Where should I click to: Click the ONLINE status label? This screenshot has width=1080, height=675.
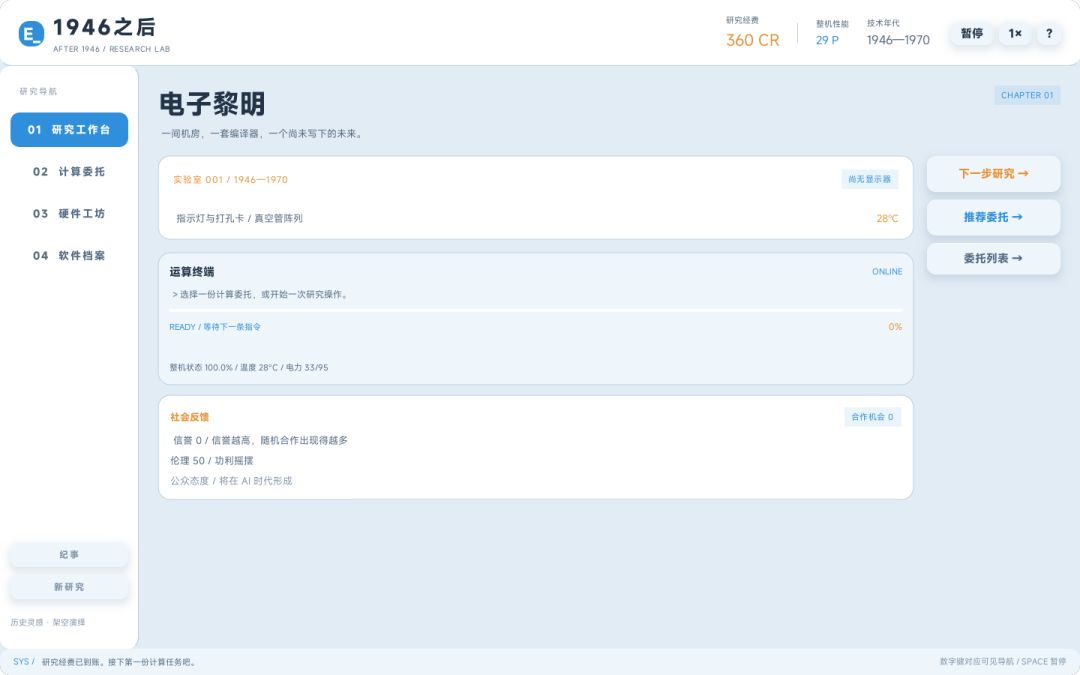(887, 271)
